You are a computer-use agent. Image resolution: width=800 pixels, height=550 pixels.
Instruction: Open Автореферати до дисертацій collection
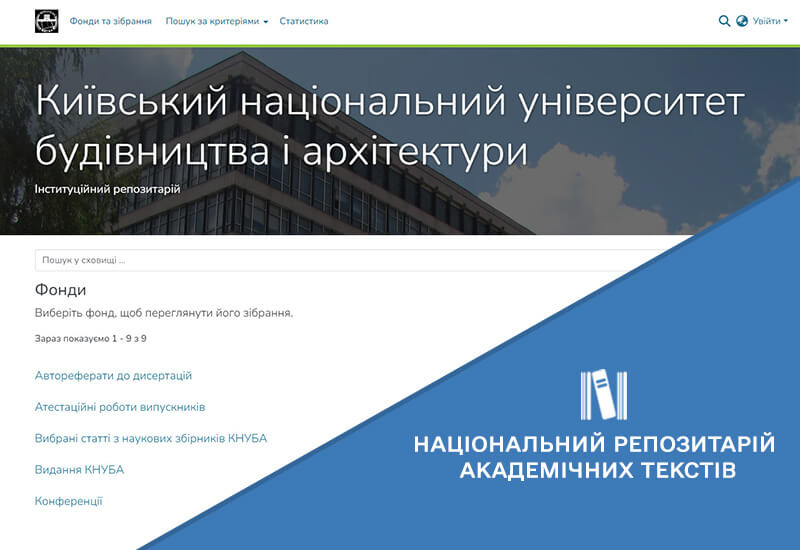click(x=113, y=376)
